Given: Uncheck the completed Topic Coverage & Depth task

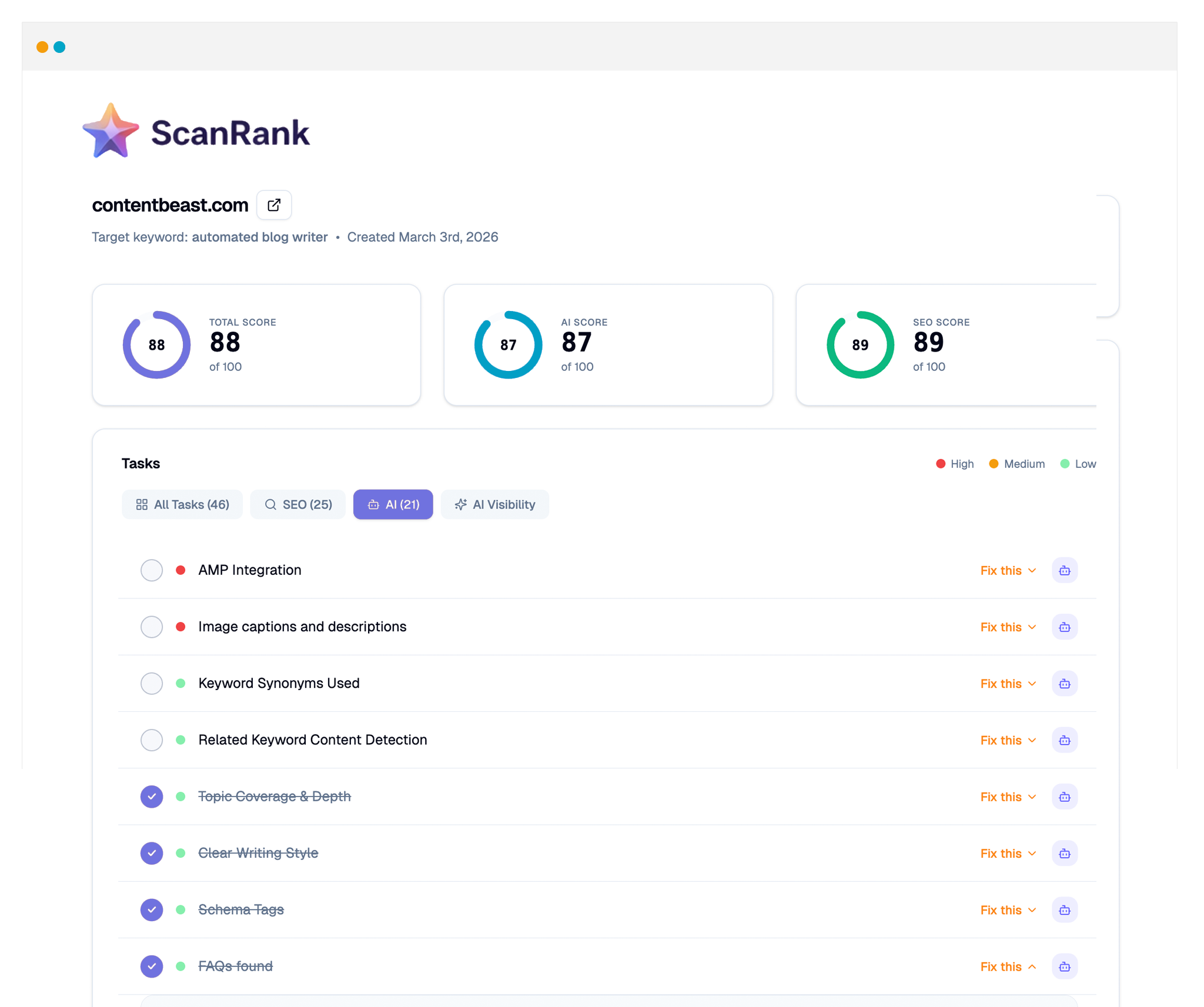Looking at the screenshot, I should 151,797.
